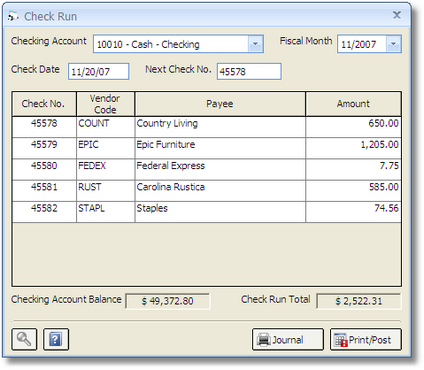Select check number 45580 cell
This screenshot has width=424, height=370.
pos(44,169)
